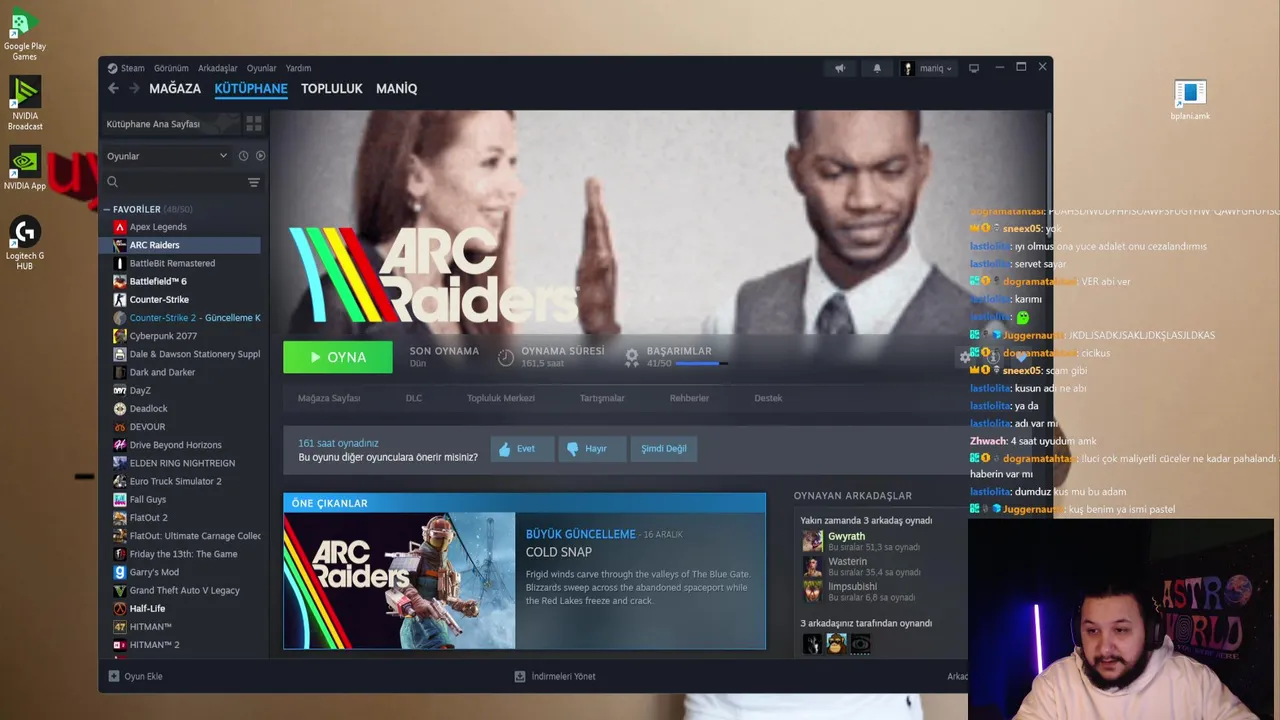Go forward with Steam's right arrow
The image size is (1280, 720).
[x=134, y=88]
